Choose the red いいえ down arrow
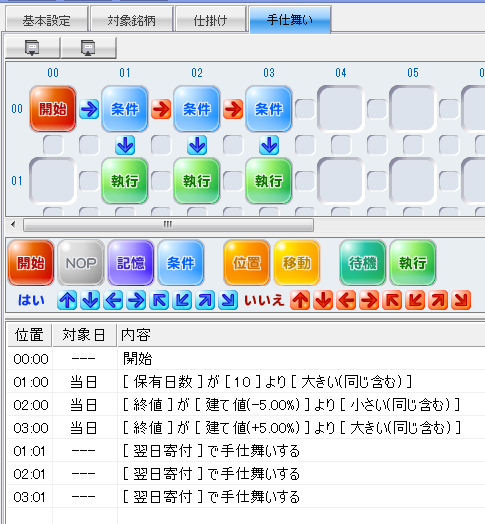 pyautogui.click(x=323, y=300)
